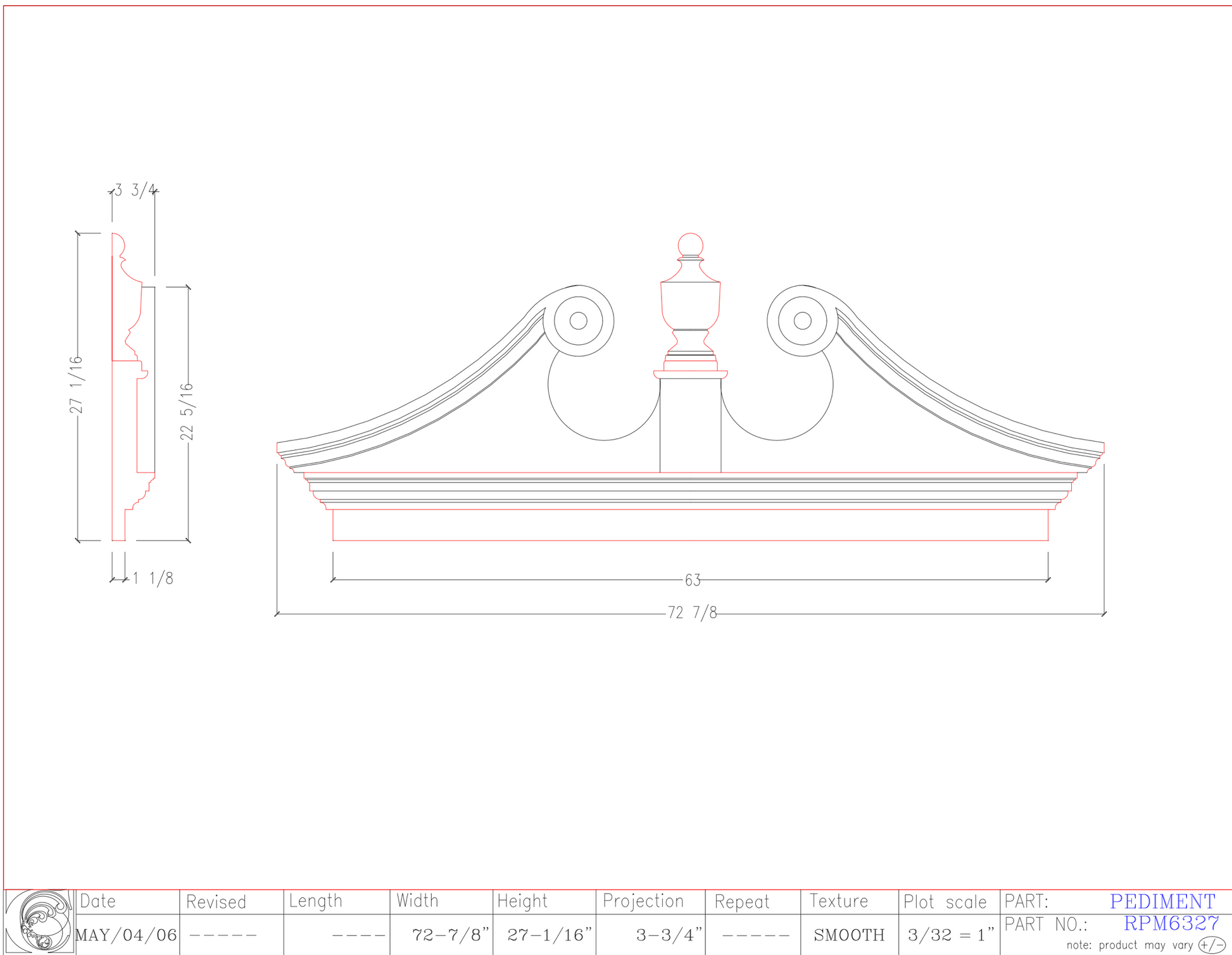1232x955 pixels.
Task: Click the ornate company logo emblem
Action: (39, 921)
